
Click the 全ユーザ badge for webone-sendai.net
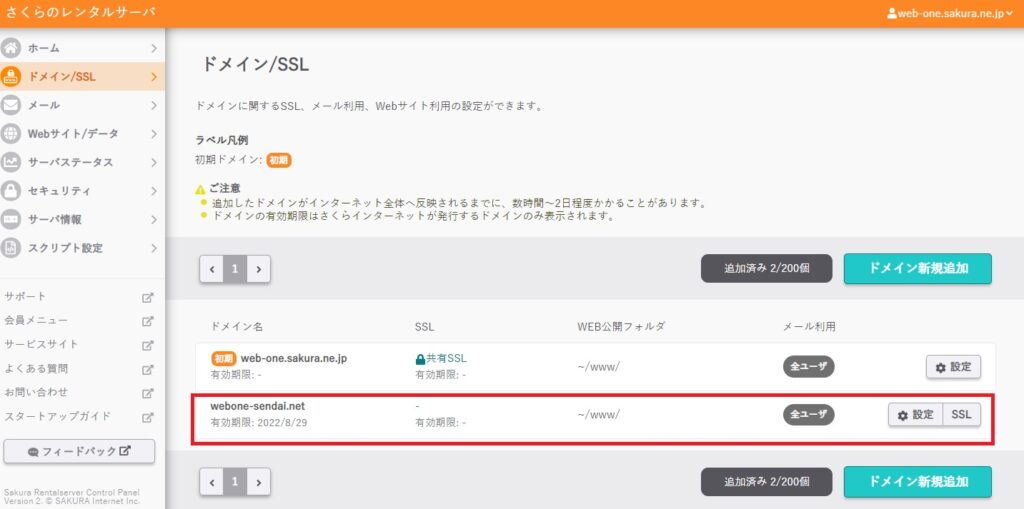[808, 415]
